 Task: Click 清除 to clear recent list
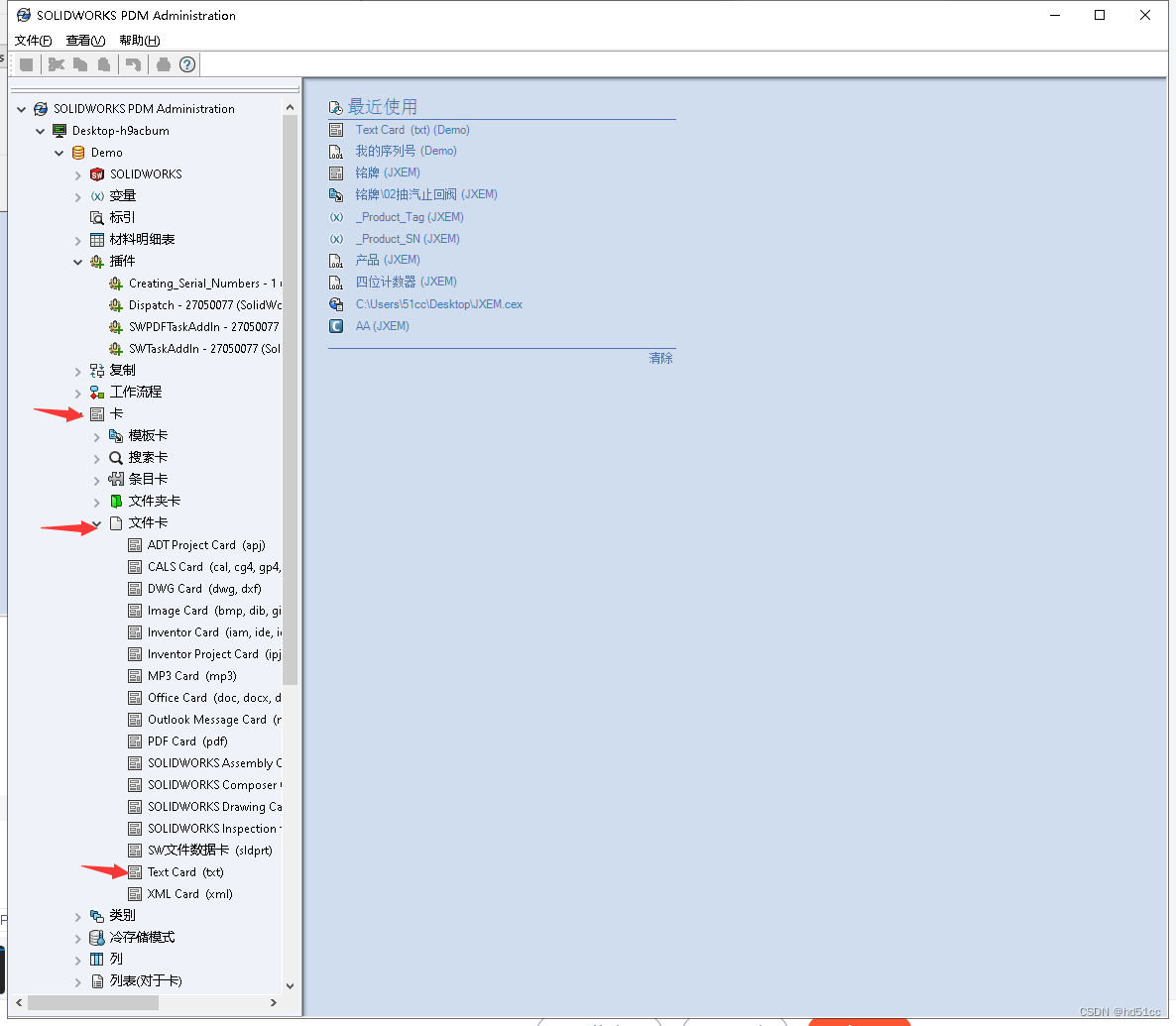tap(660, 359)
